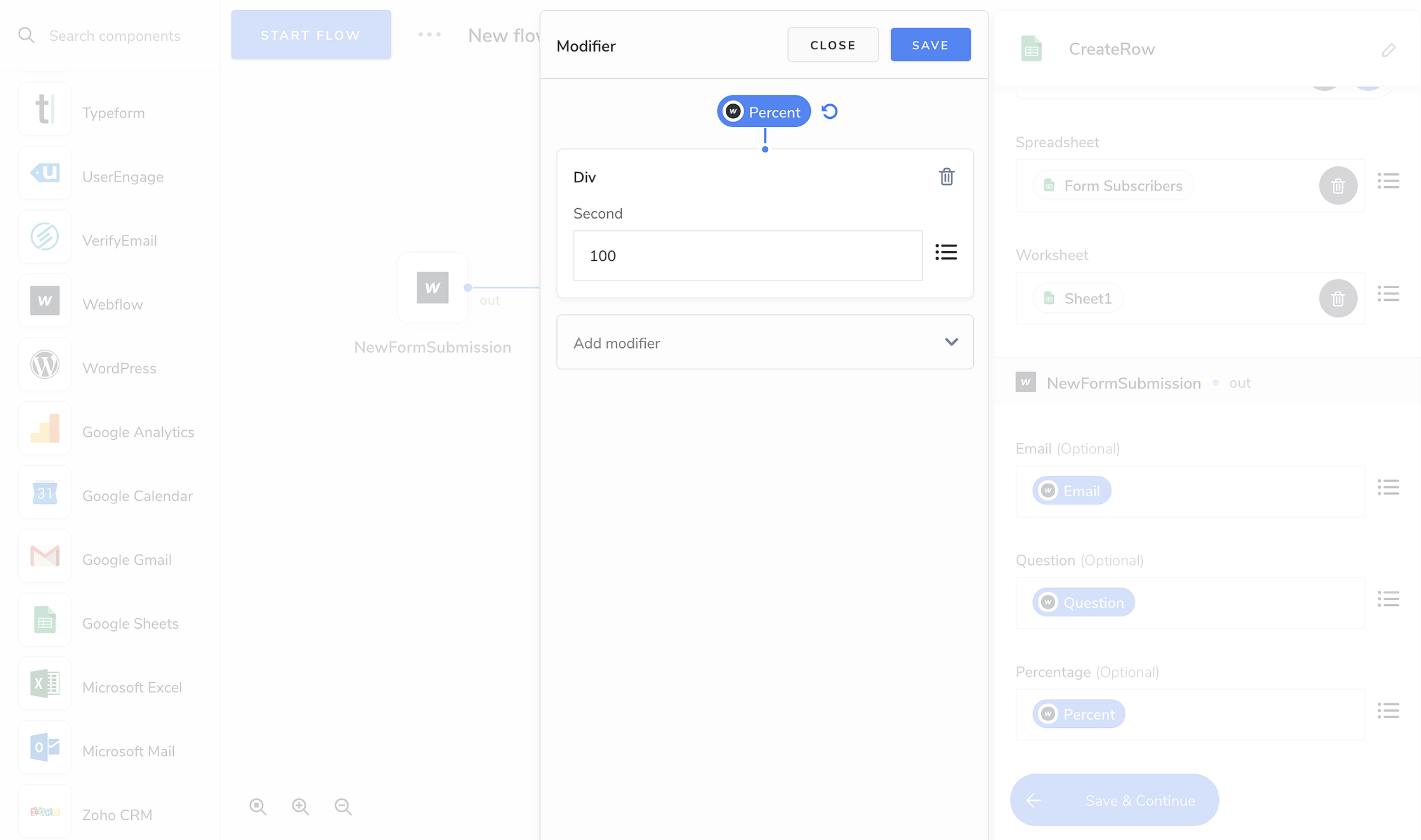Click the CLOSE button in Modifier panel

833,45
